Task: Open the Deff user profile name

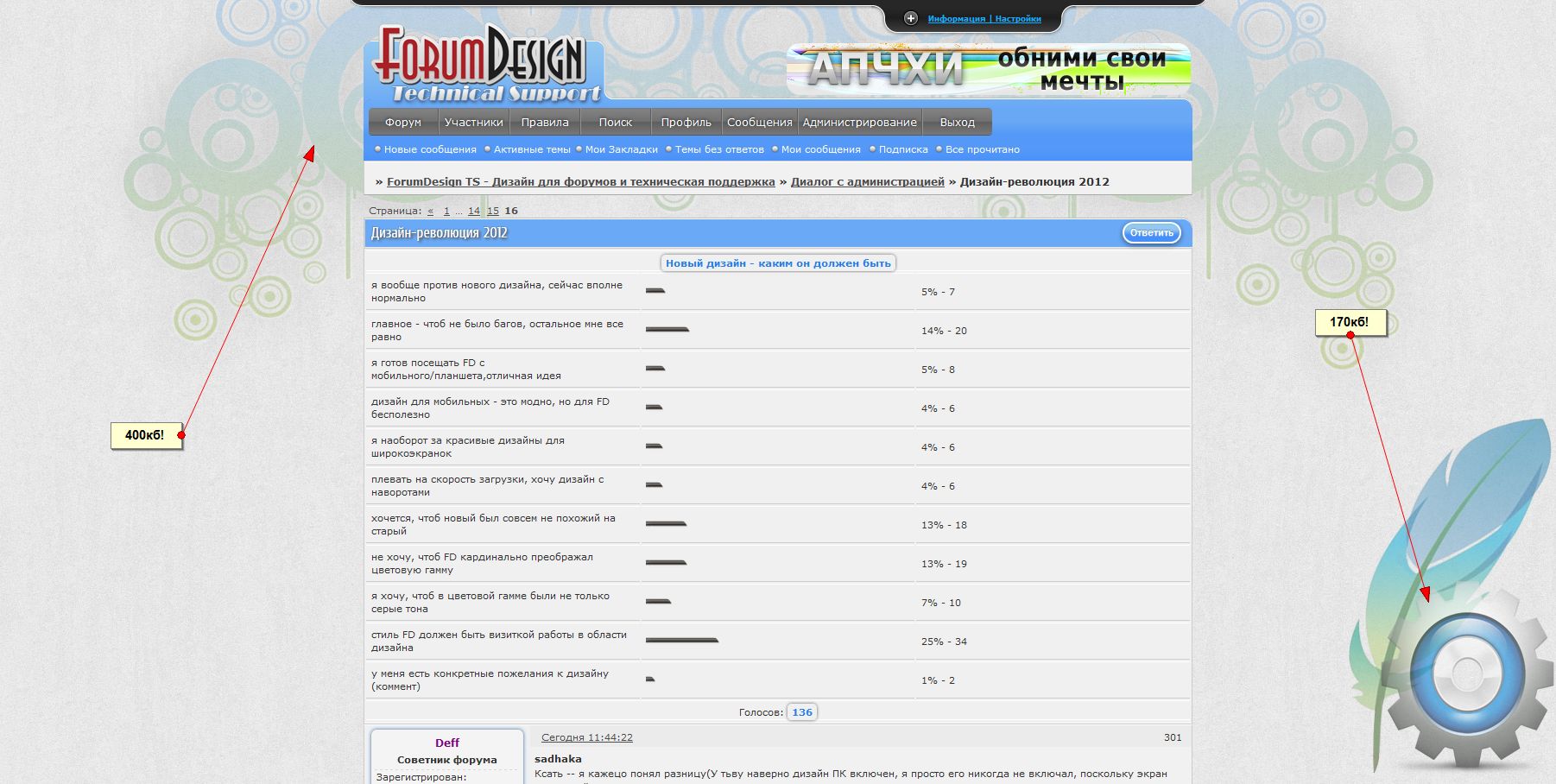Action: pos(447,743)
